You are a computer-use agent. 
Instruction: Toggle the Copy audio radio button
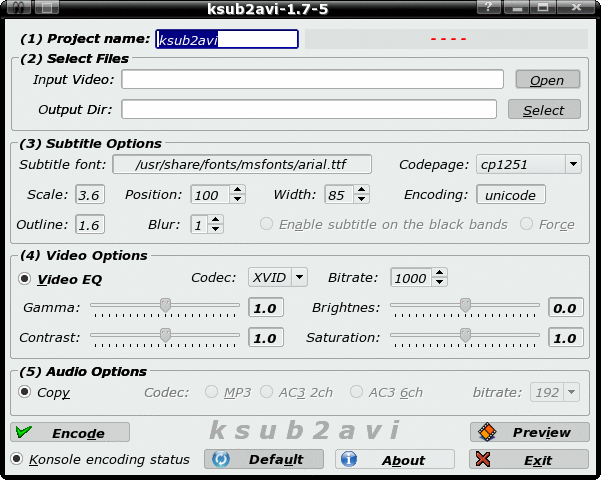click(x=25, y=392)
